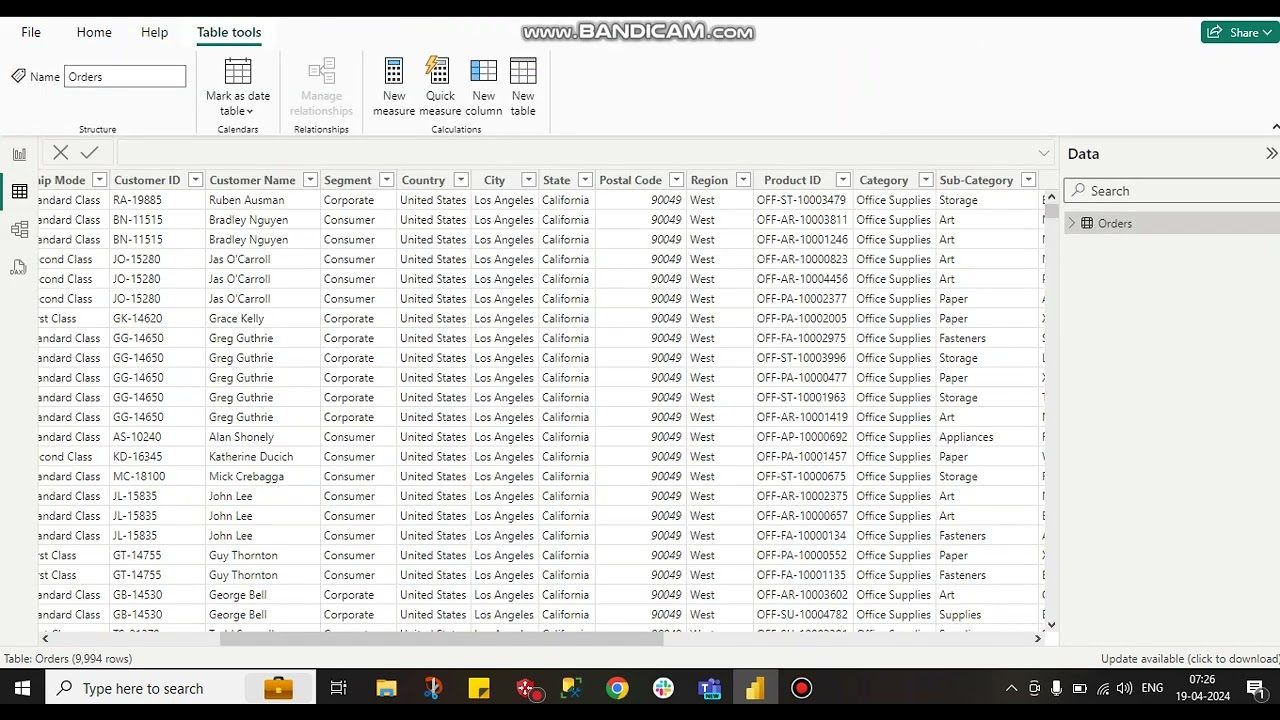Click the vertical scroll down arrow

point(1051,625)
